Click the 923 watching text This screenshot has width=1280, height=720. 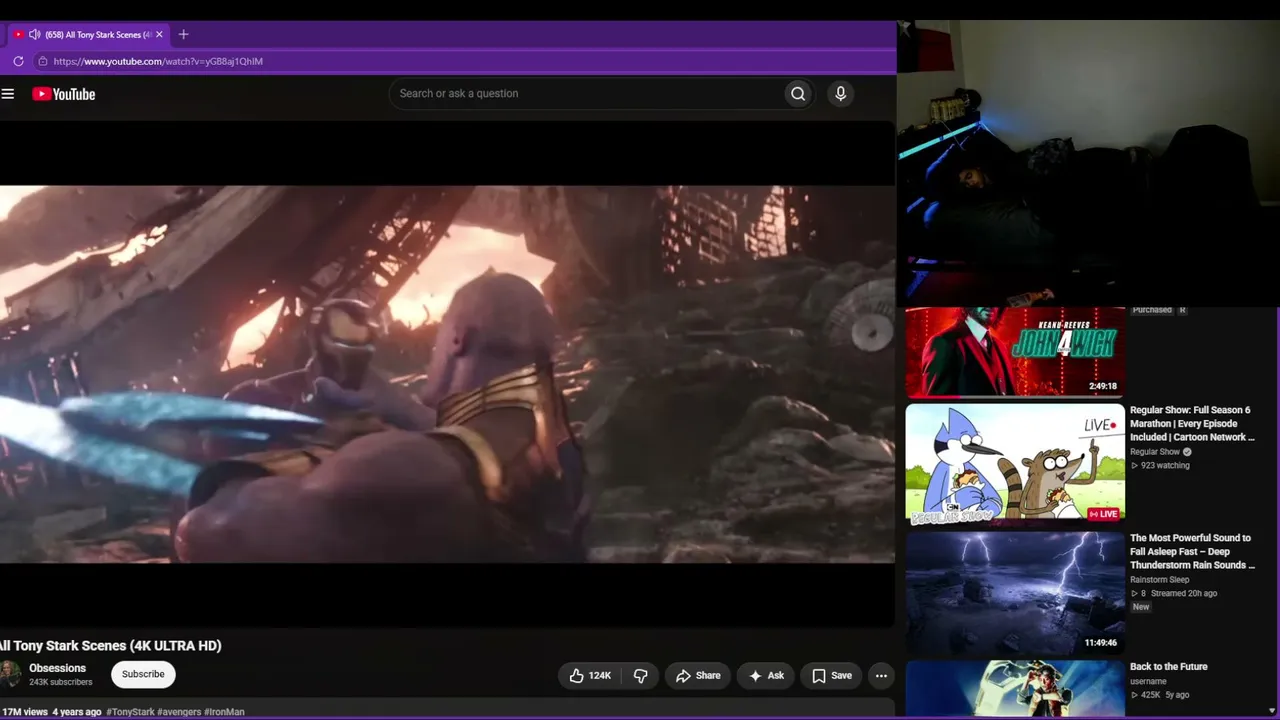(1165, 466)
